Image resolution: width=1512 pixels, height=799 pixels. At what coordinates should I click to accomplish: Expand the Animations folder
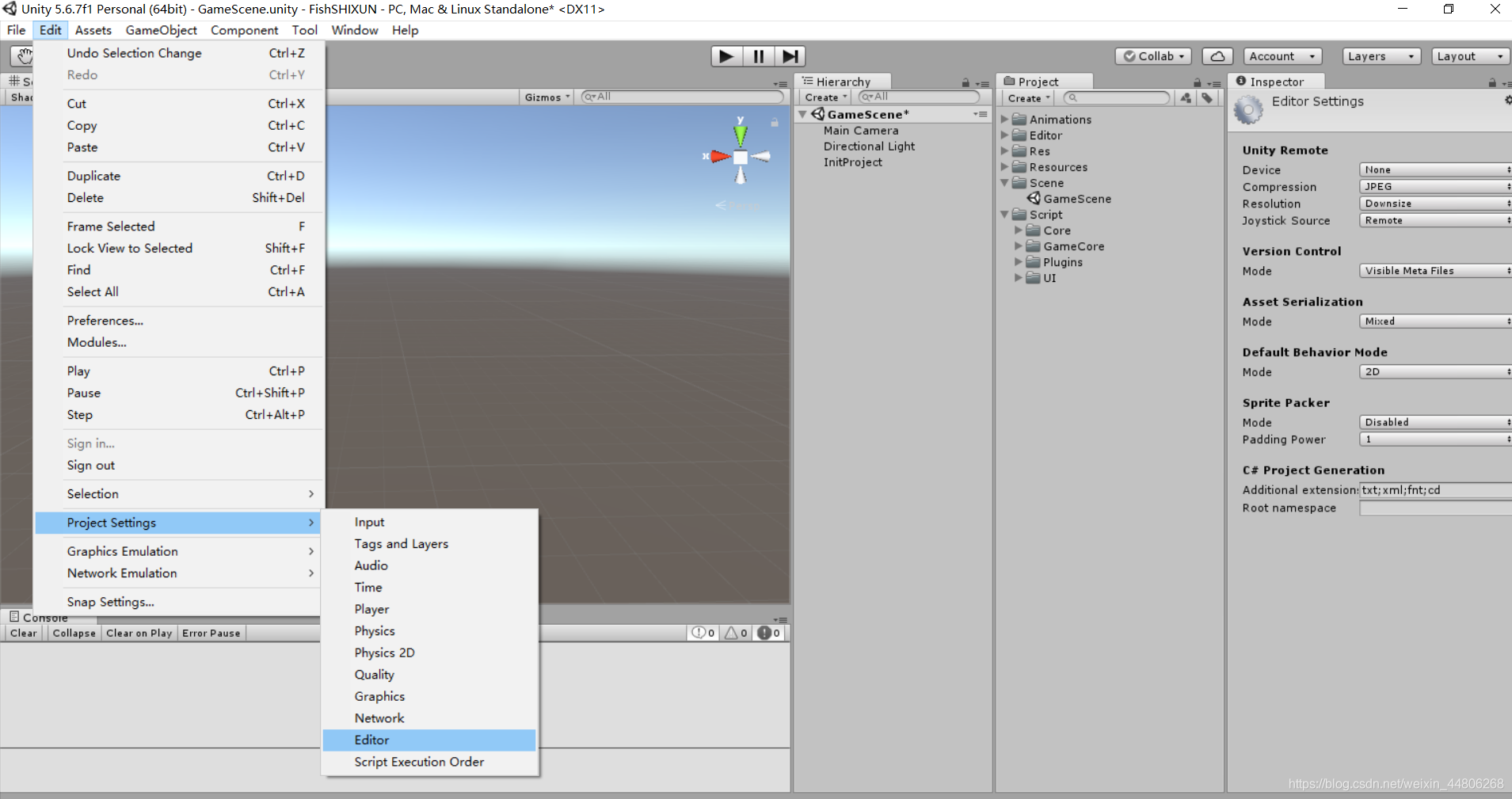tap(1004, 119)
